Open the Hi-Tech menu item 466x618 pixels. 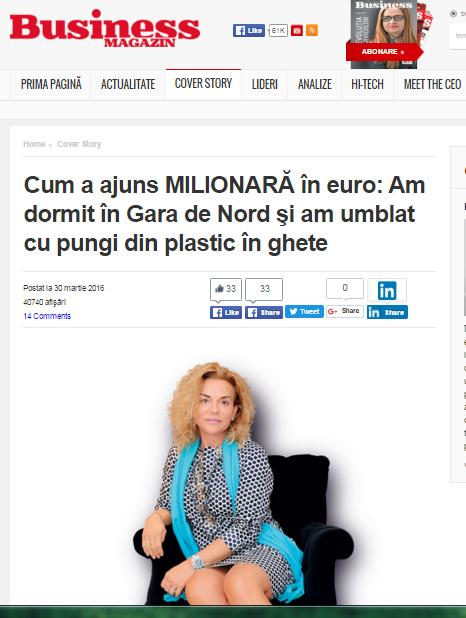367,84
